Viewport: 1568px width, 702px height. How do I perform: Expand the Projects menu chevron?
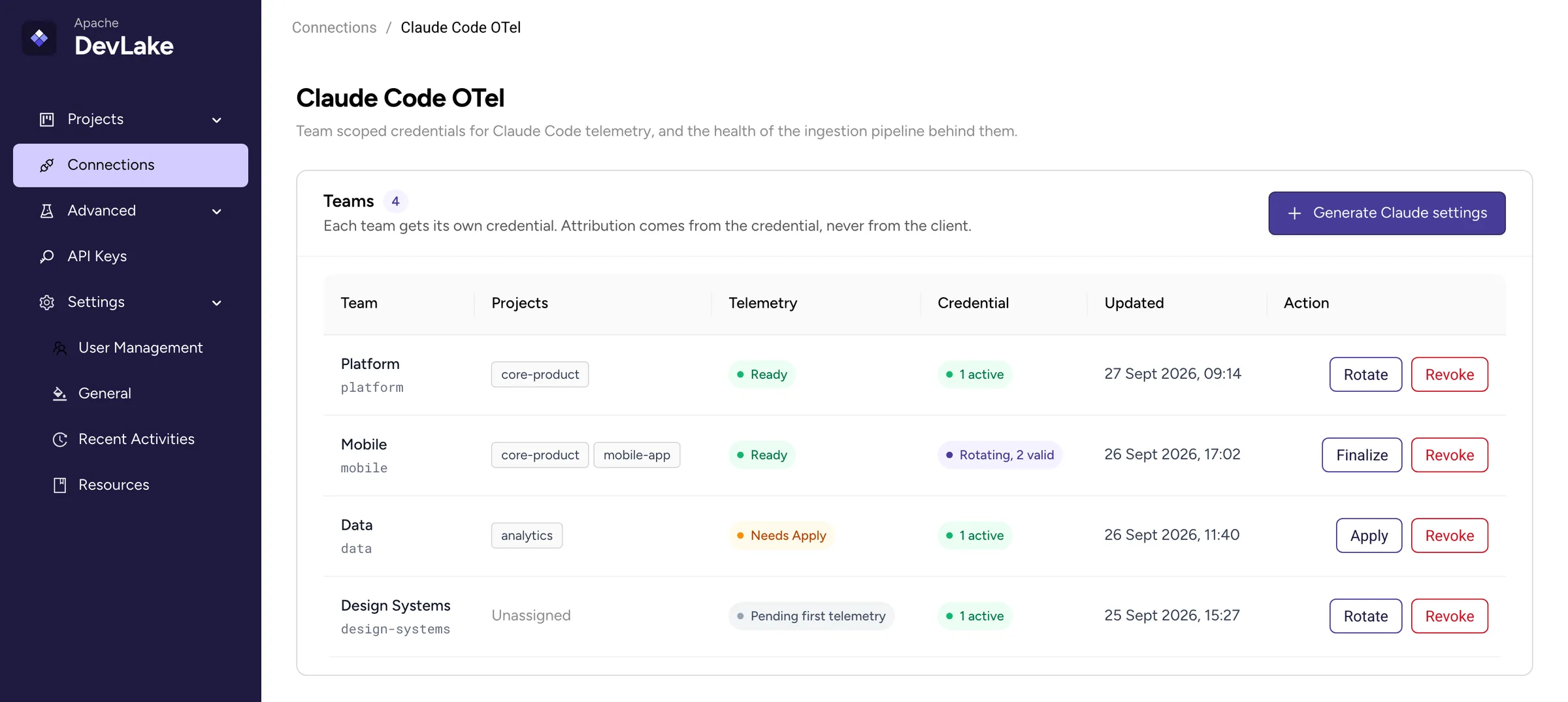(217, 120)
